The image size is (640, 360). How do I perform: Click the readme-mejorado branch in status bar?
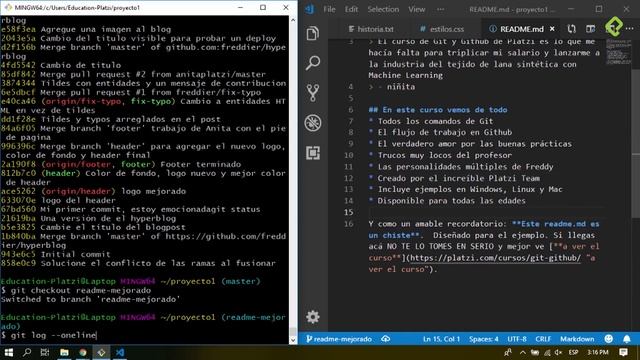(339, 339)
